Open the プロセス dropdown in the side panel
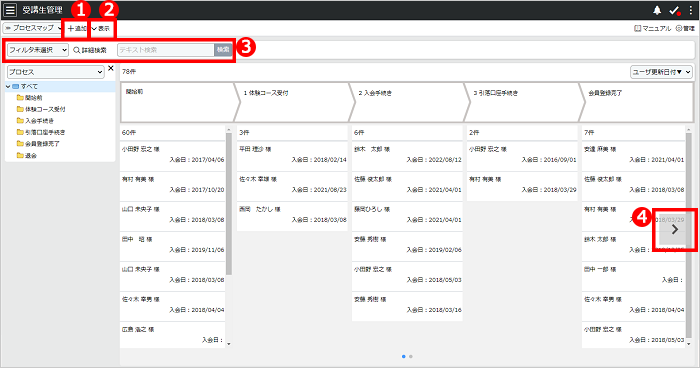Viewport: 700px width, 368px height. click(x=56, y=71)
